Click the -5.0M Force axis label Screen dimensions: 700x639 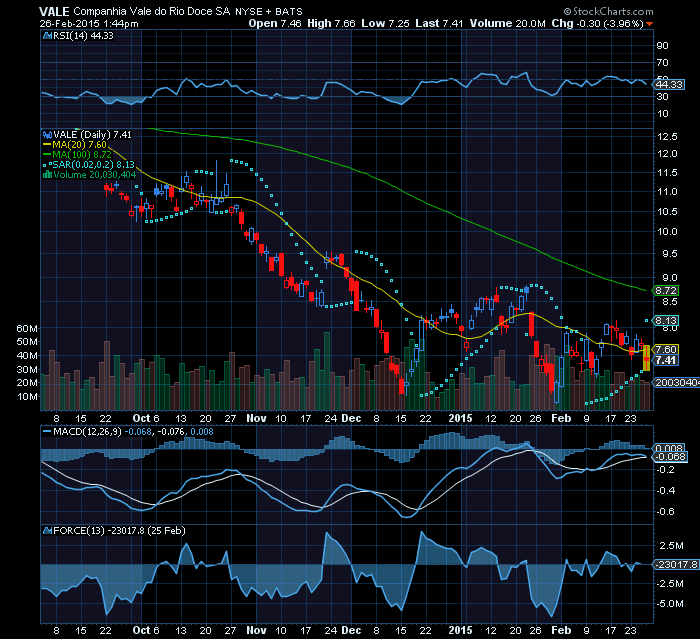(670, 604)
